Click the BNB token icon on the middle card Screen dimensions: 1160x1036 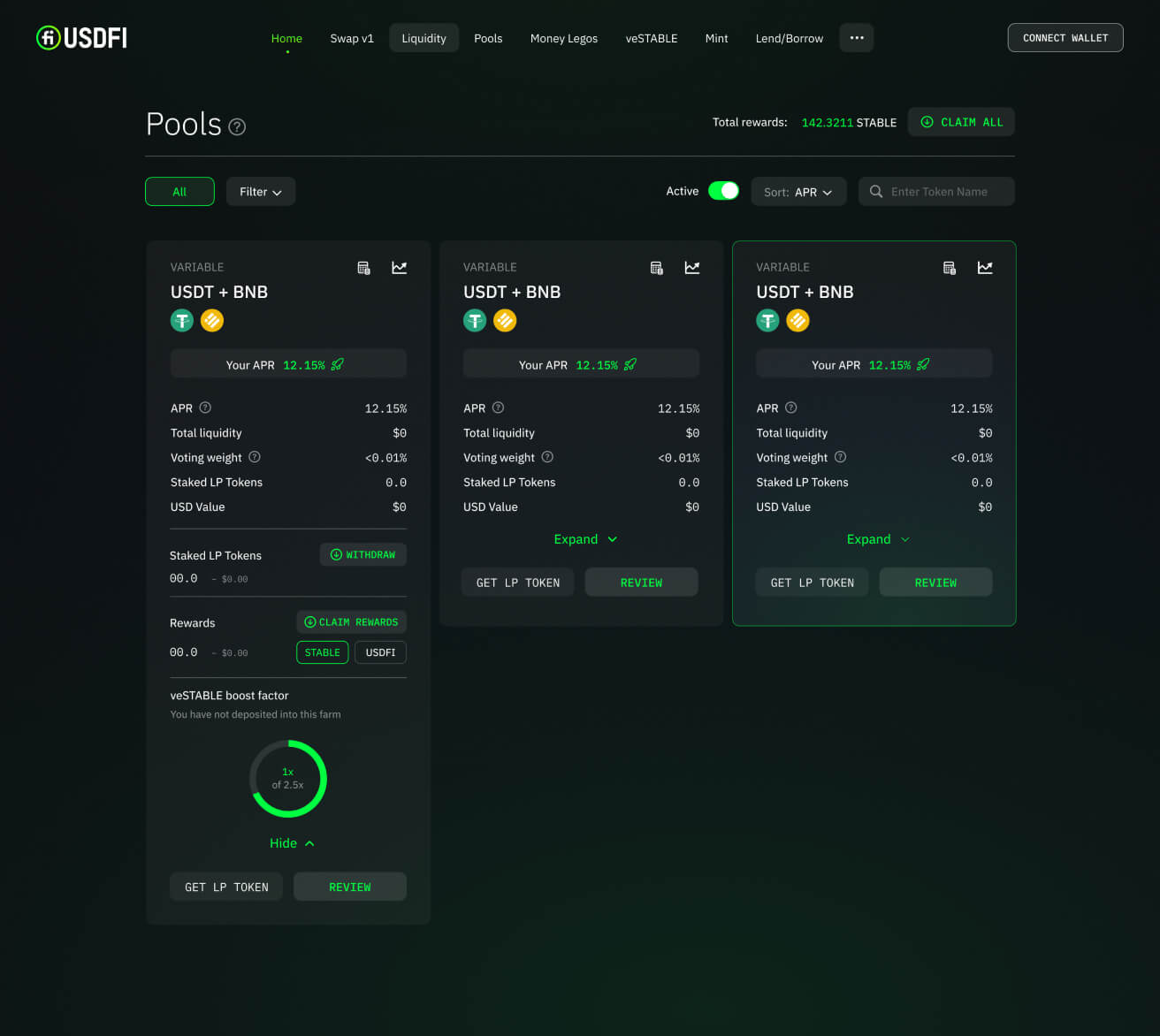coord(505,320)
